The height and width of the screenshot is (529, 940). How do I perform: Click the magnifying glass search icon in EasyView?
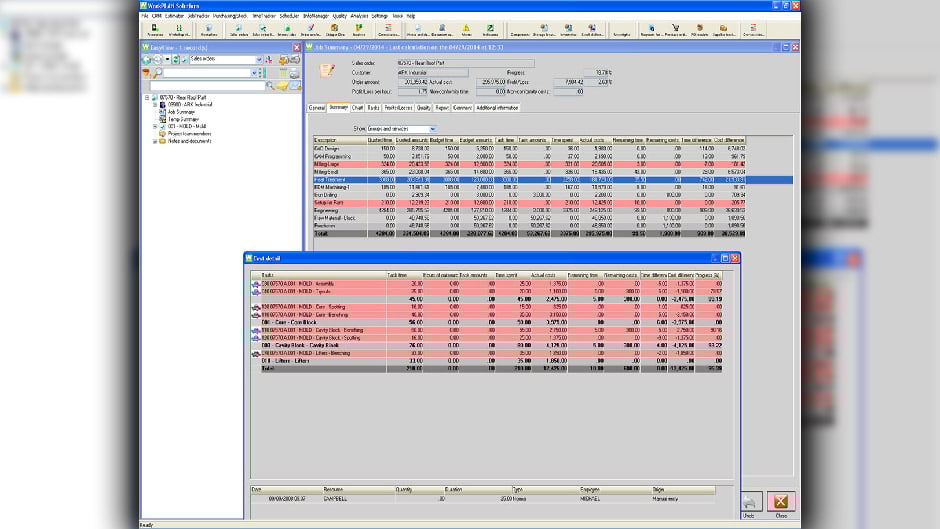coord(157,73)
